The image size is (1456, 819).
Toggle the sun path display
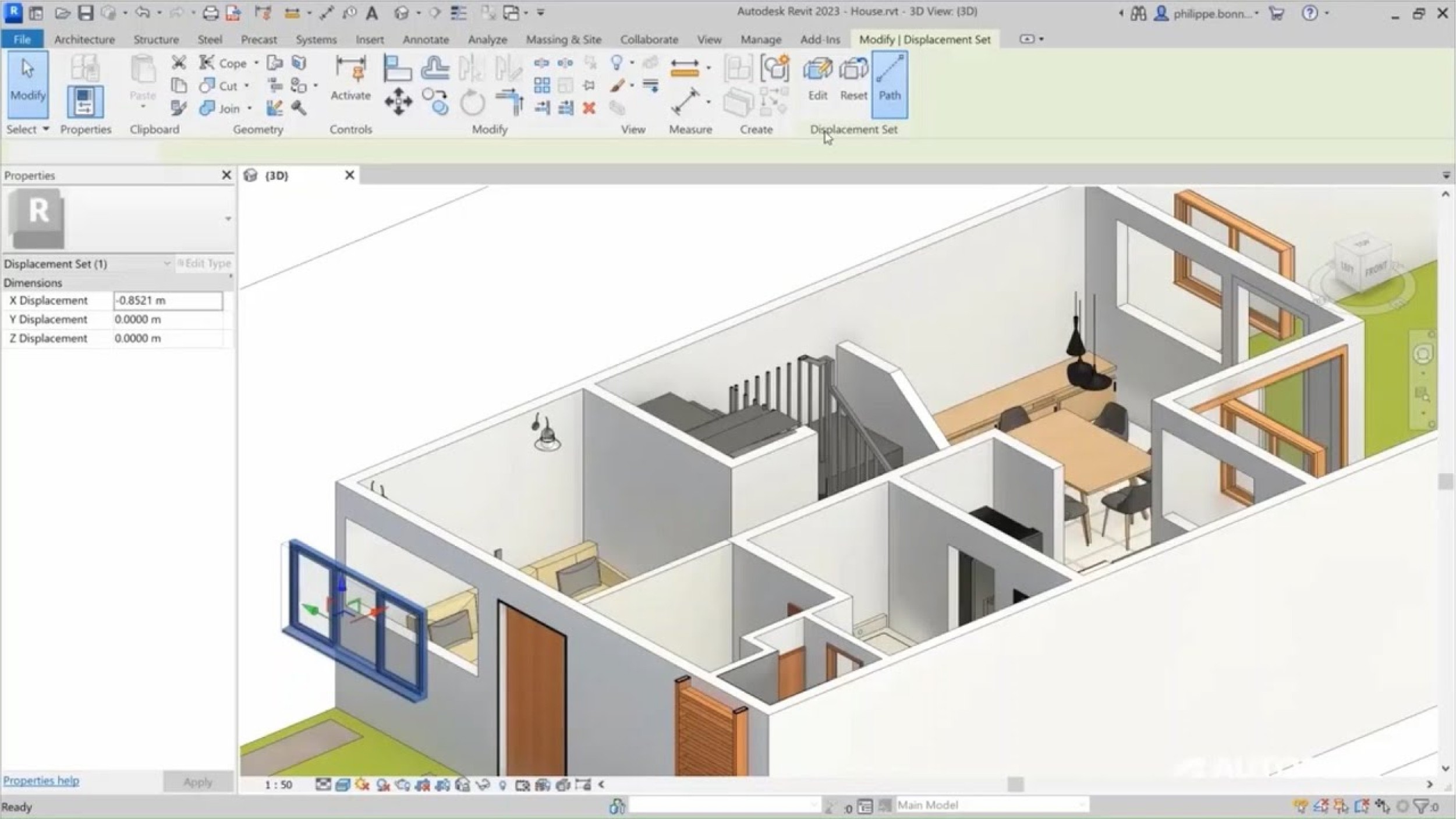(362, 784)
